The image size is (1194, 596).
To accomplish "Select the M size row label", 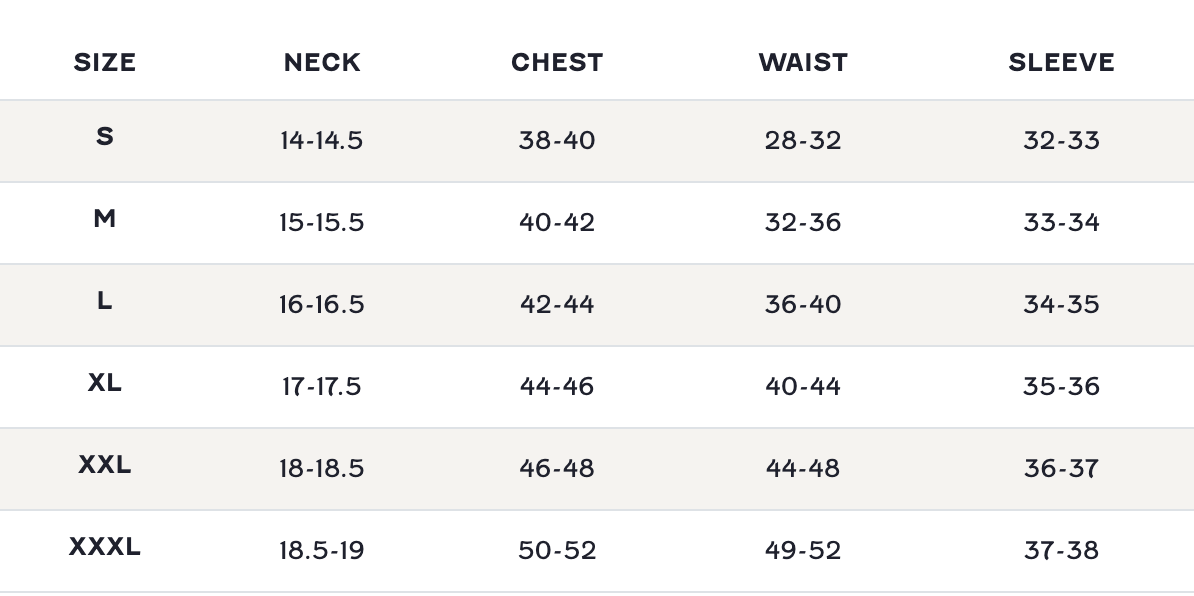I will pos(104,218).
